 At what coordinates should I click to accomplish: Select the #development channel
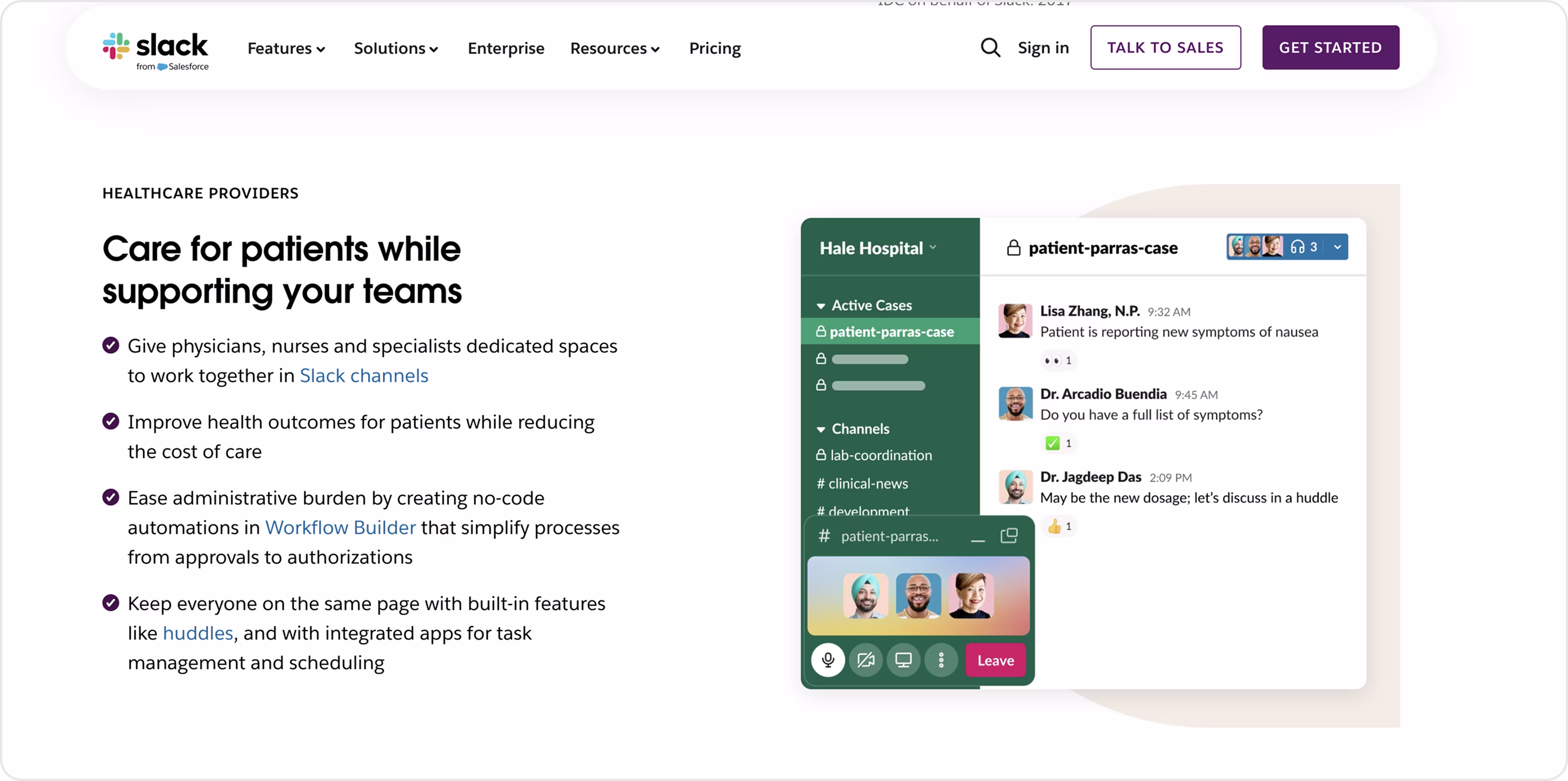pyautogui.click(x=862, y=511)
